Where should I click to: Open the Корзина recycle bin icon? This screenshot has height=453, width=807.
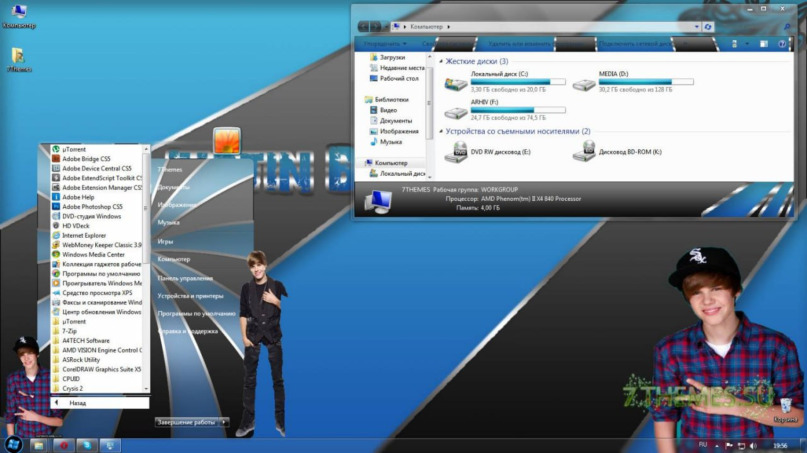tap(786, 411)
